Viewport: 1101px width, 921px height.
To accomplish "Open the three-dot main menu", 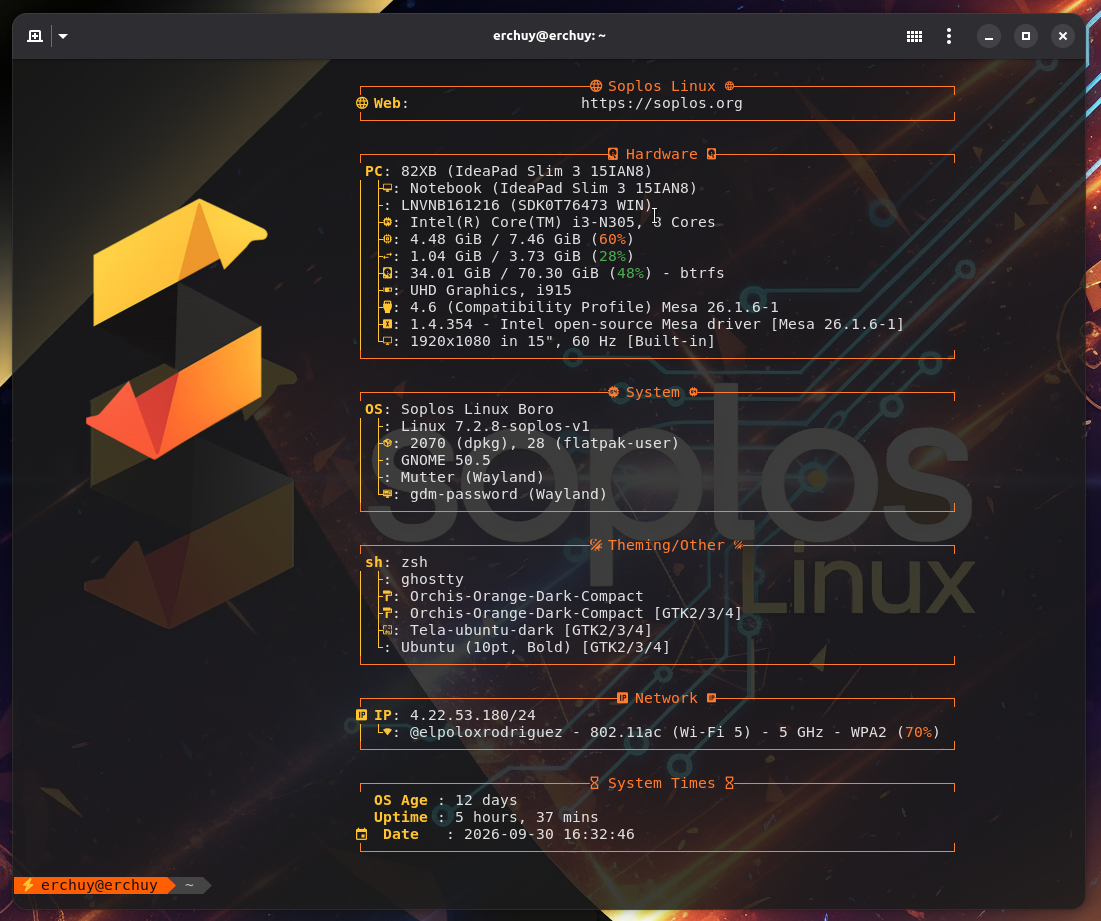I will [x=949, y=36].
